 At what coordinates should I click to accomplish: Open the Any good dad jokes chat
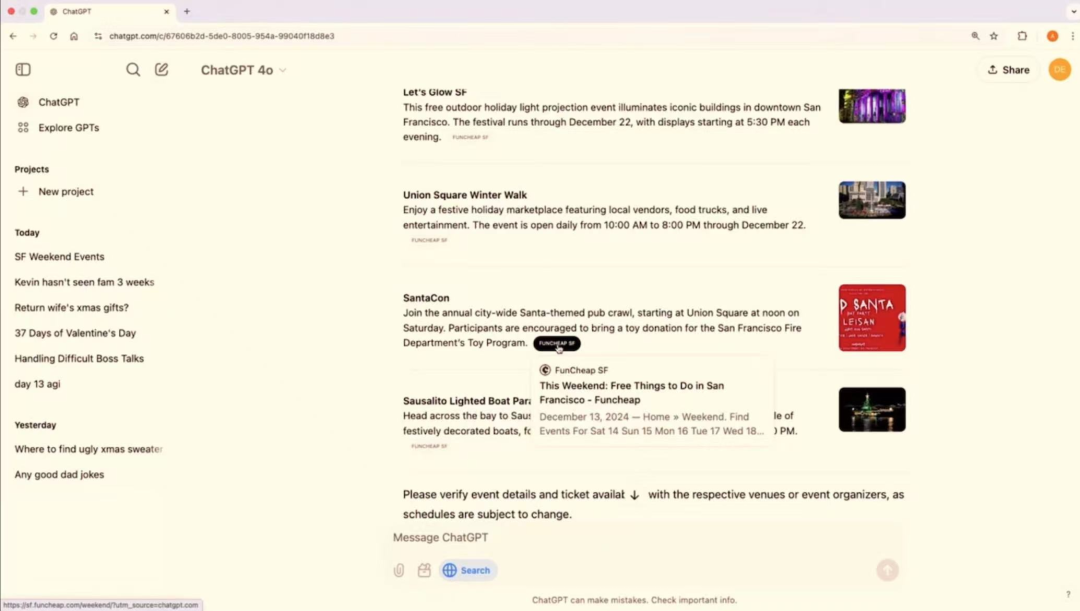click(59, 475)
